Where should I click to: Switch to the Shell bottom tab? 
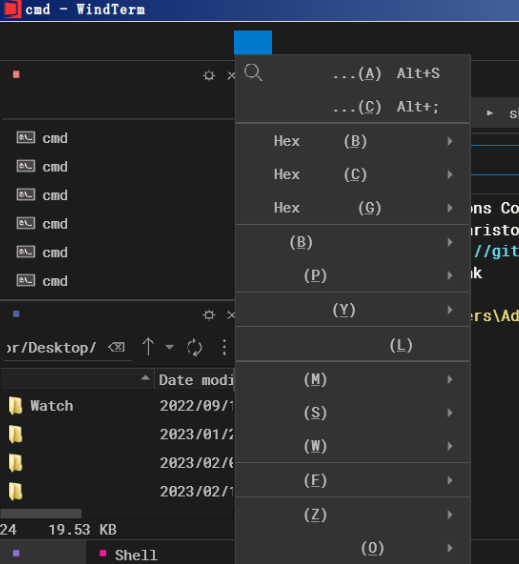click(x=129, y=555)
